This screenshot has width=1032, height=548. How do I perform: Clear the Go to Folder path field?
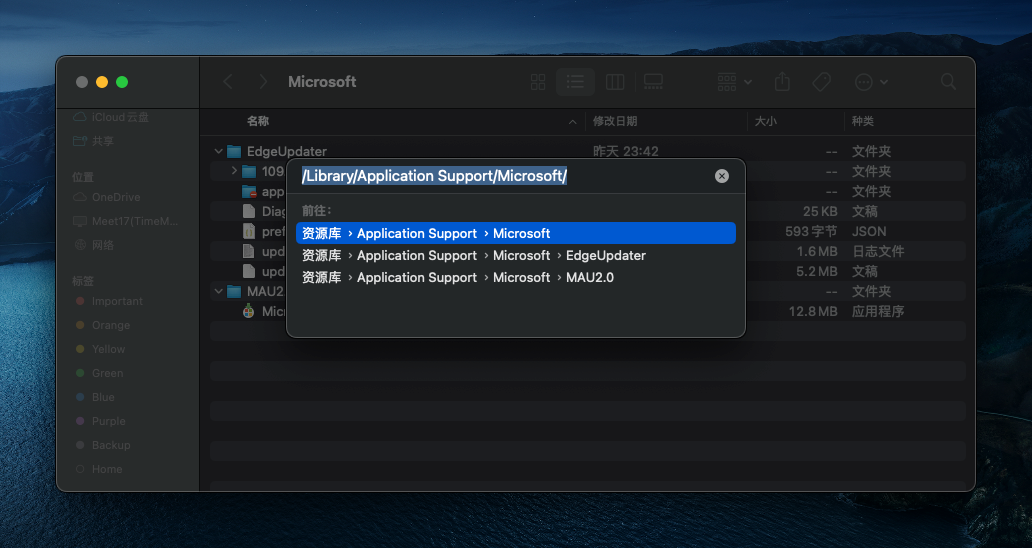click(x=722, y=176)
